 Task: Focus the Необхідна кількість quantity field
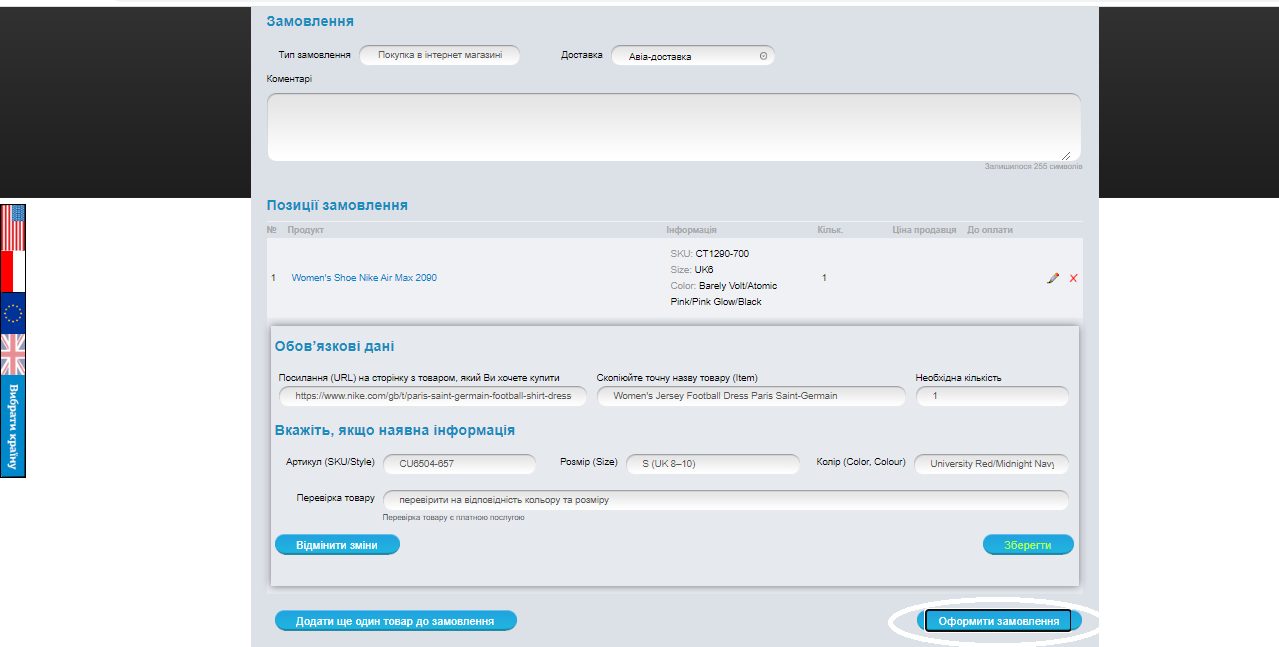[991, 396]
